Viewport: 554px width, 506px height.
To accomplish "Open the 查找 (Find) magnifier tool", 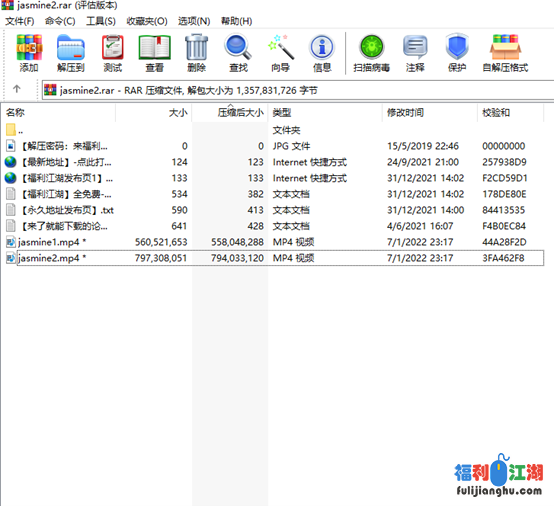I will pos(238,53).
